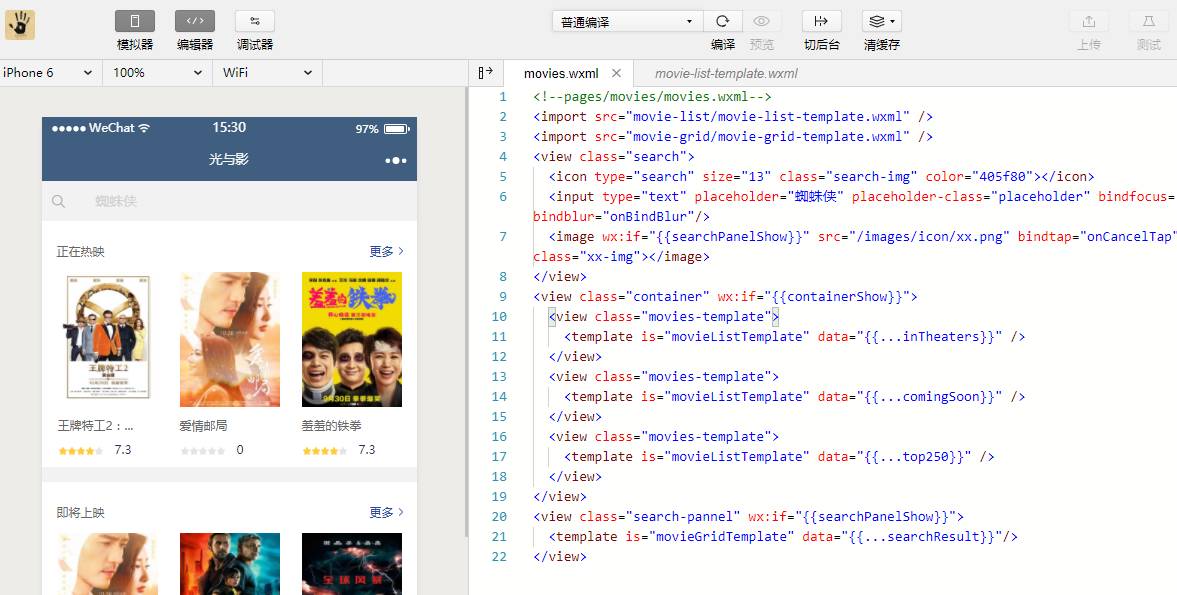This screenshot has width=1177, height=595.
Task: Open first poster under 即将上映
Action: coord(107,563)
